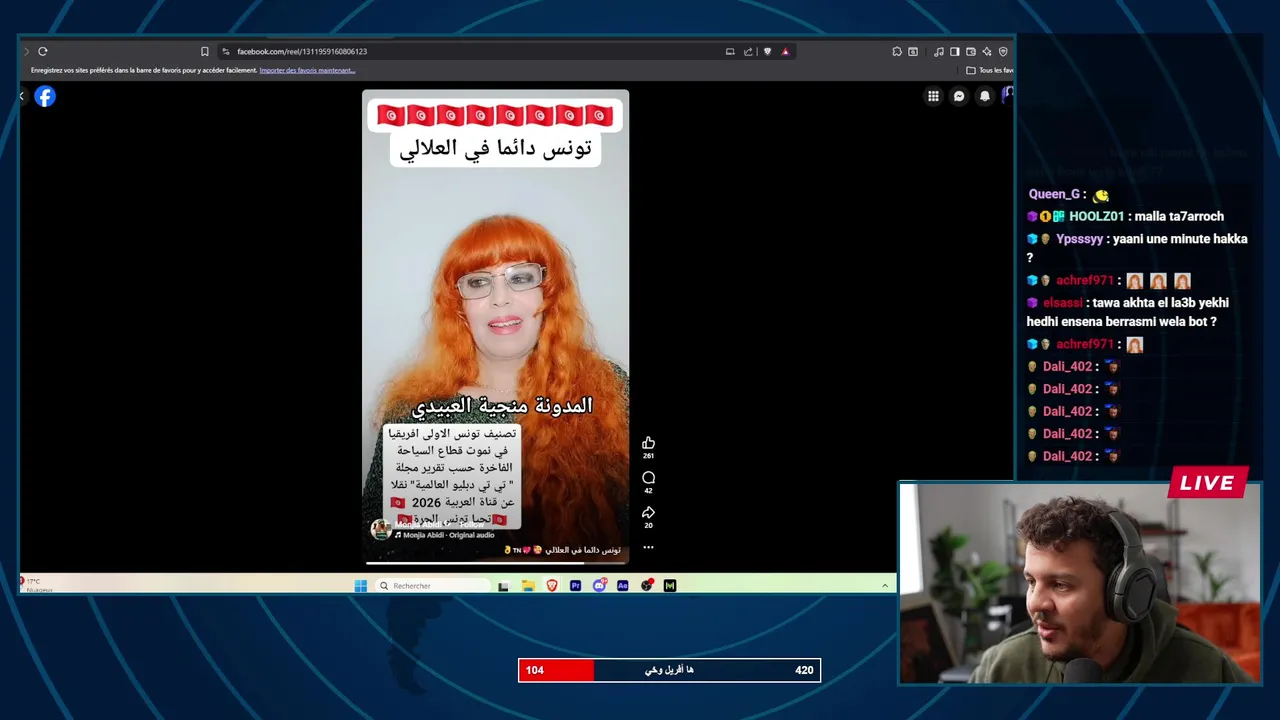Share the reel using arrow icon
1280x720 pixels.
[648, 513]
